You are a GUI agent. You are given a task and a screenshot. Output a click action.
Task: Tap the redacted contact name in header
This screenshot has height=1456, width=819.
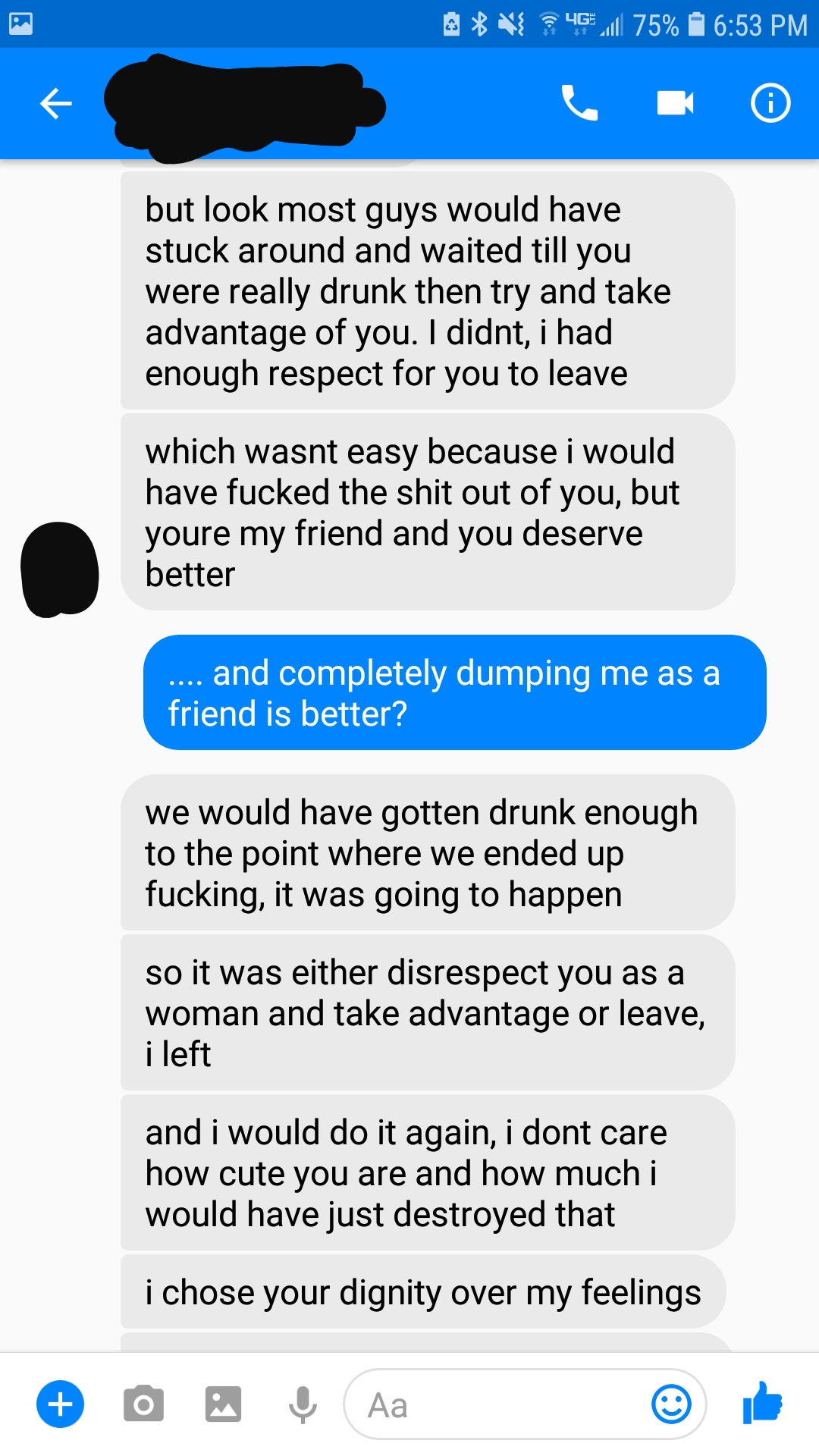coord(244,106)
